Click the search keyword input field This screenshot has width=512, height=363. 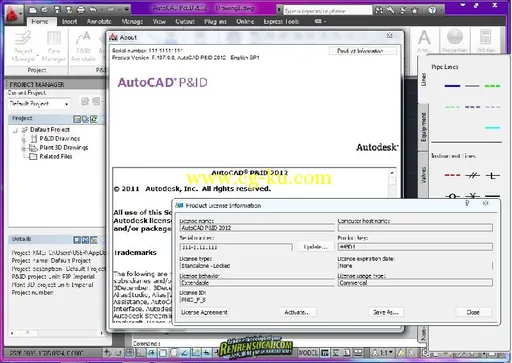coord(328,11)
